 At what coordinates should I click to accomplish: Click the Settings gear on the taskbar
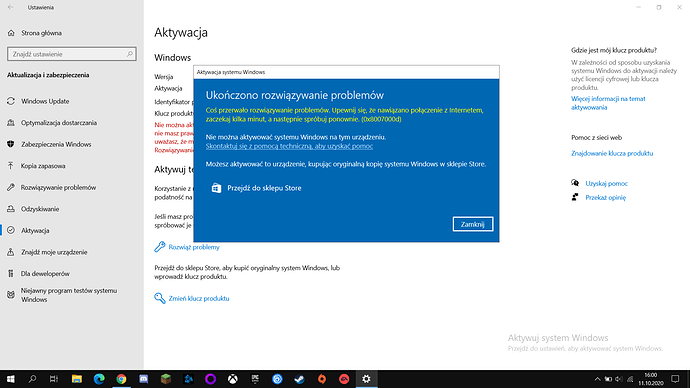tap(367, 379)
